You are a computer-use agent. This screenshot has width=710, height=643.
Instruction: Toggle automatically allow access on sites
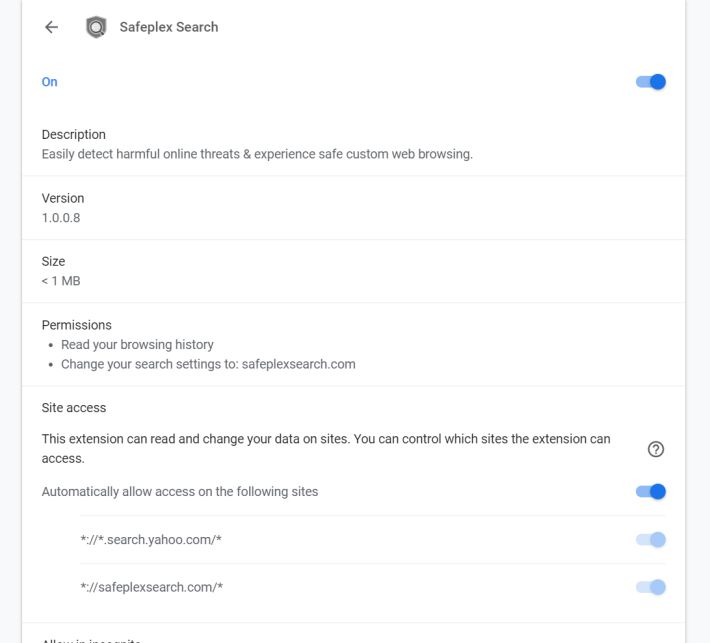(x=651, y=491)
